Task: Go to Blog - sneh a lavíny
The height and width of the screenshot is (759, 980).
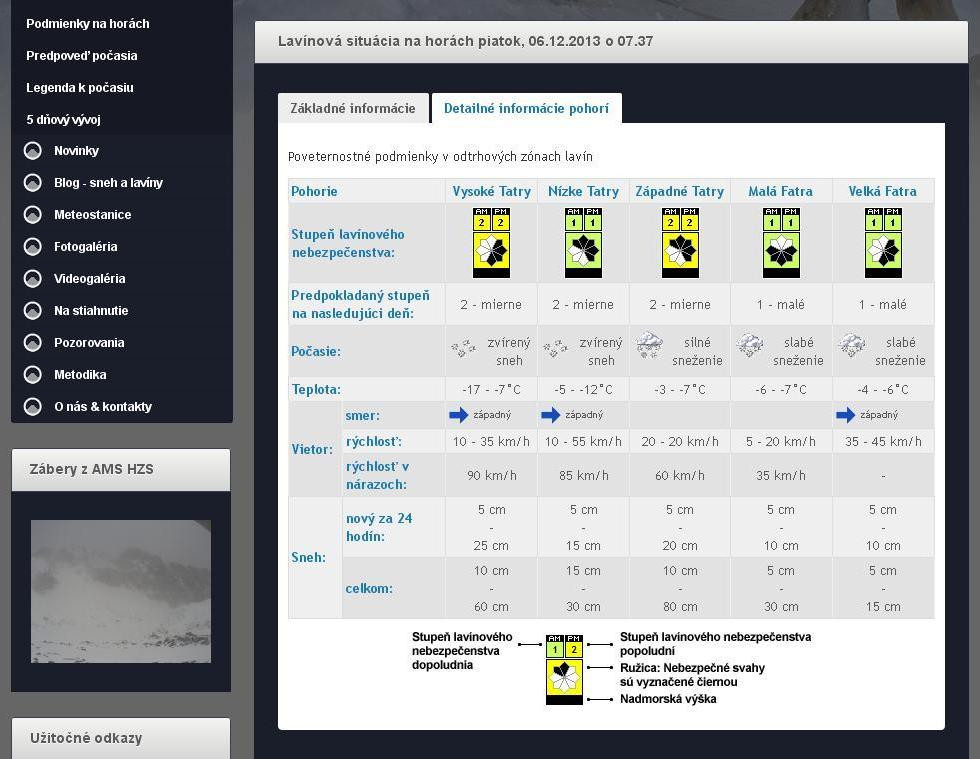Action: [x=108, y=183]
